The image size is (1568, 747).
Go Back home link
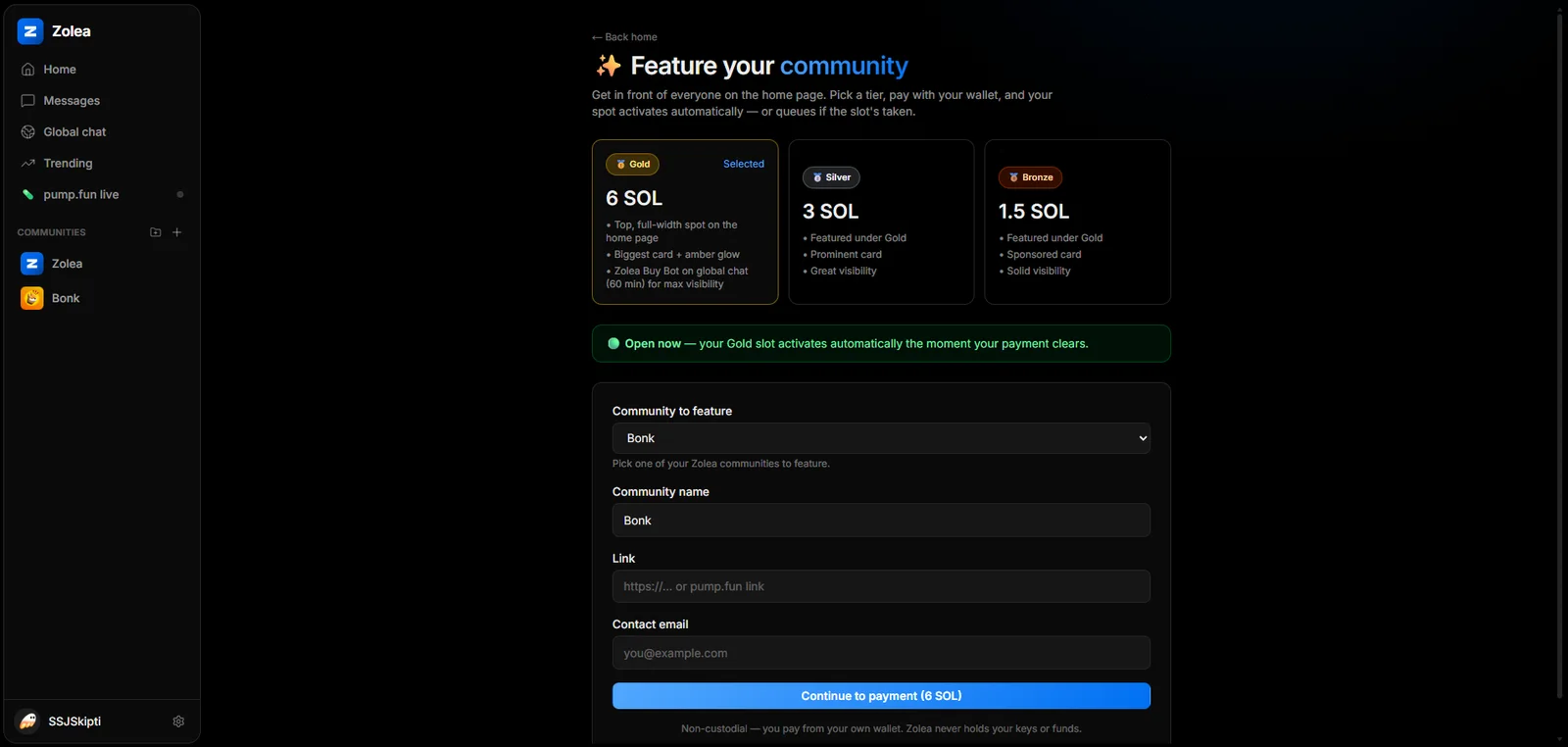pyautogui.click(x=624, y=37)
